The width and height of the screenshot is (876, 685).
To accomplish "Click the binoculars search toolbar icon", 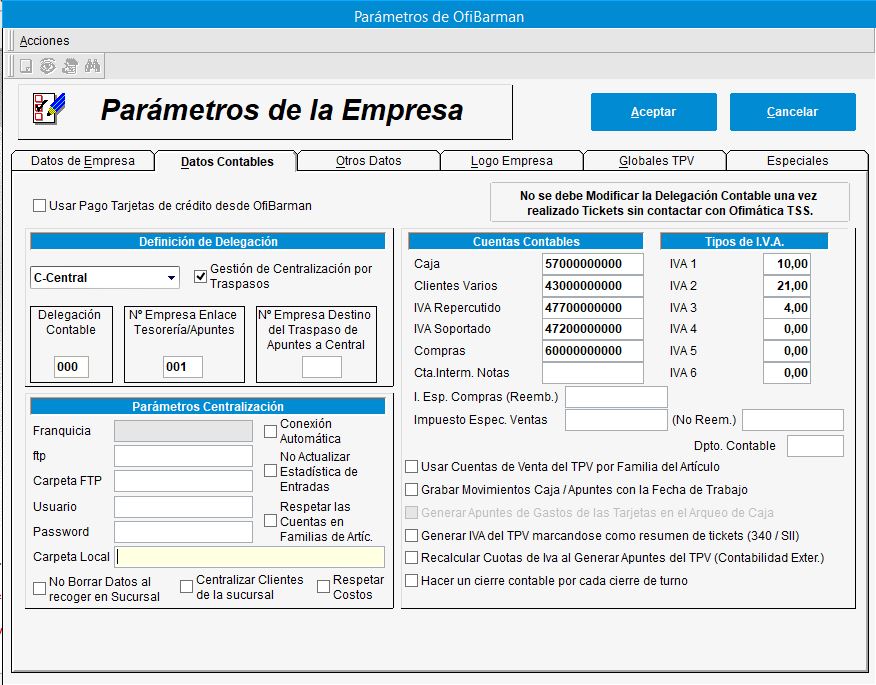I will click(x=92, y=66).
